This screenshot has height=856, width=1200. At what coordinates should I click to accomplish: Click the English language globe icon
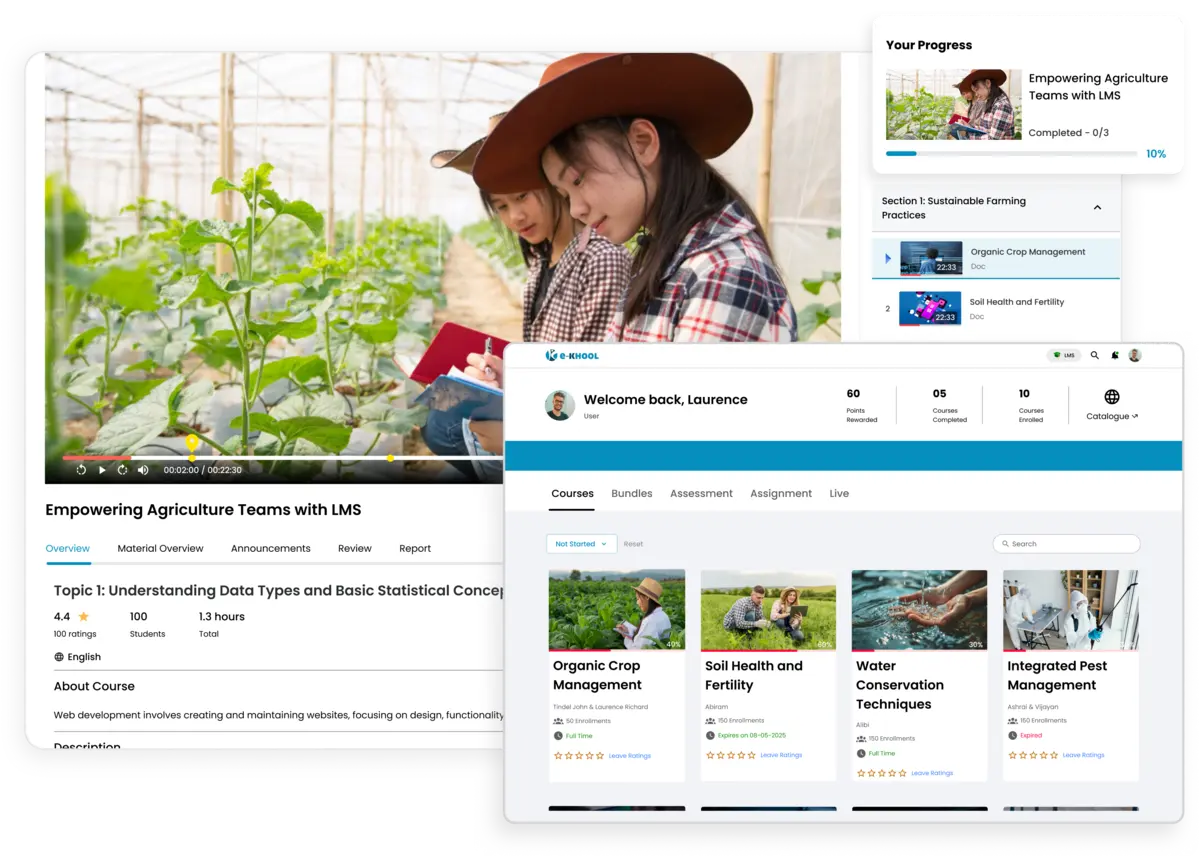(61, 657)
